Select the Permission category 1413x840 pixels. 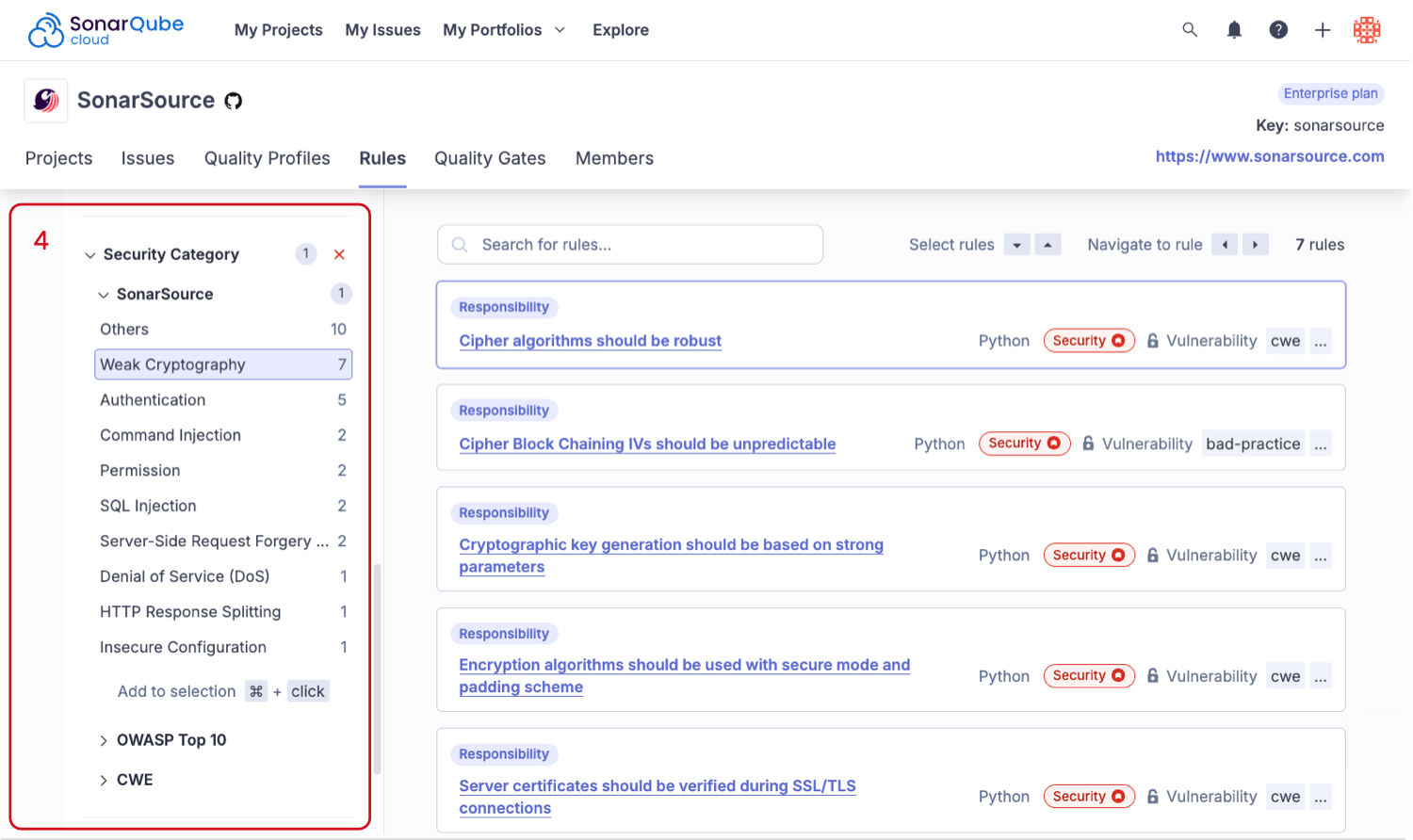tap(223, 471)
